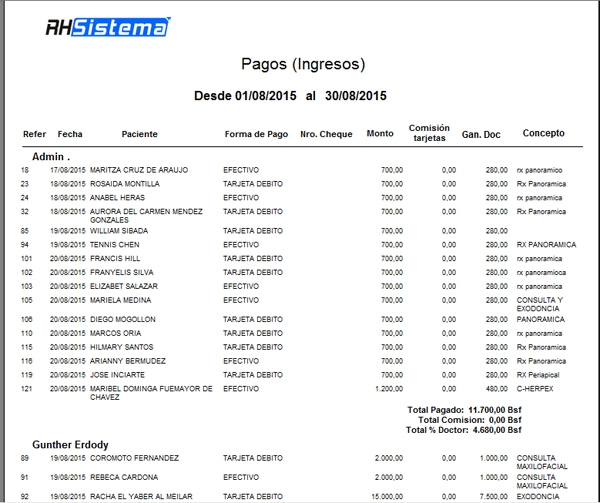Click the 'Comisión tarjetas' column header
This screenshot has height=503, width=600.
pyautogui.click(x=429, y=133)
